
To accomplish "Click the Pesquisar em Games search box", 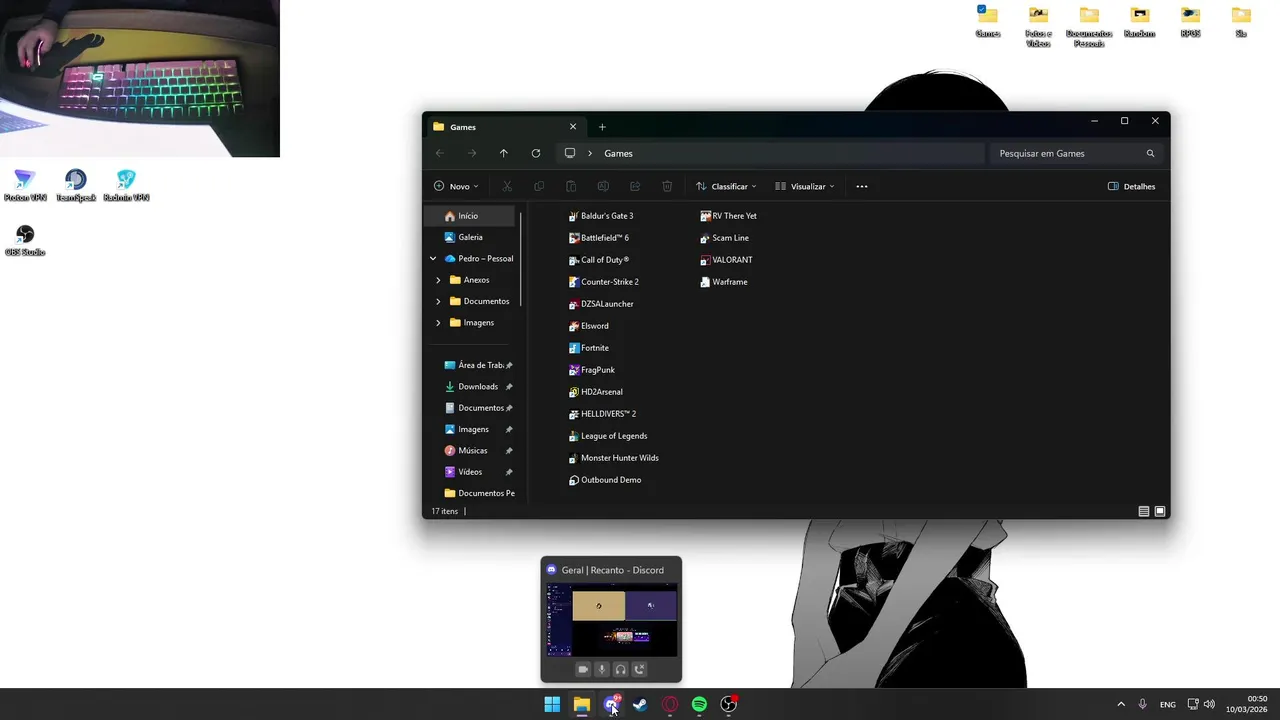I will tap(1075, 153).
